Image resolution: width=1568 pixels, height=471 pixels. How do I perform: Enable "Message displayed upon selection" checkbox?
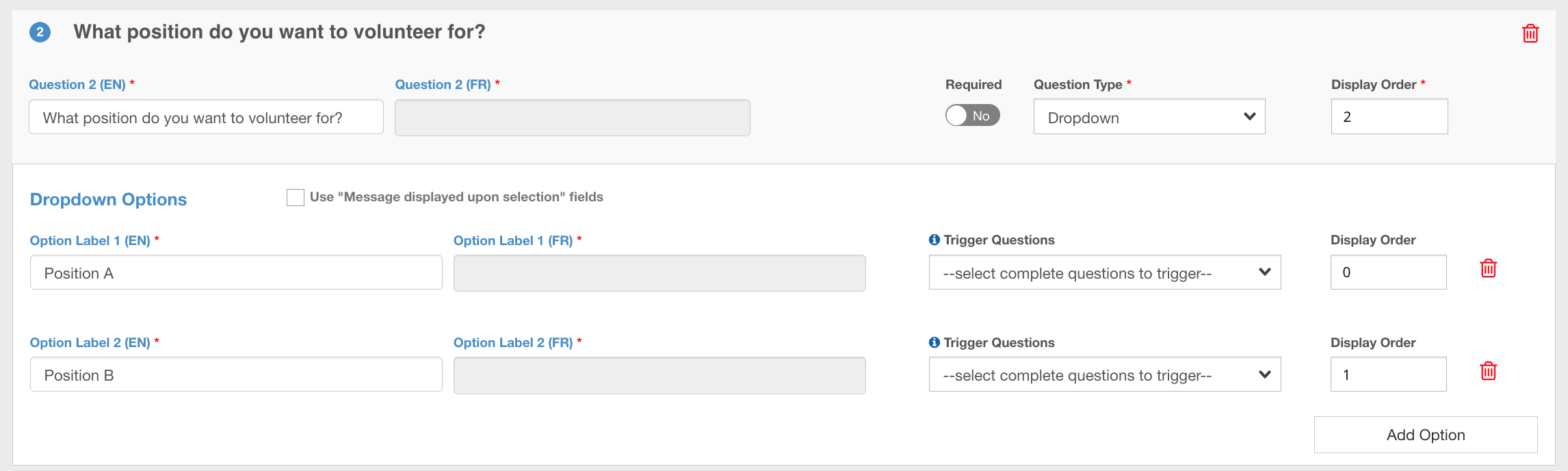point(296,197)
